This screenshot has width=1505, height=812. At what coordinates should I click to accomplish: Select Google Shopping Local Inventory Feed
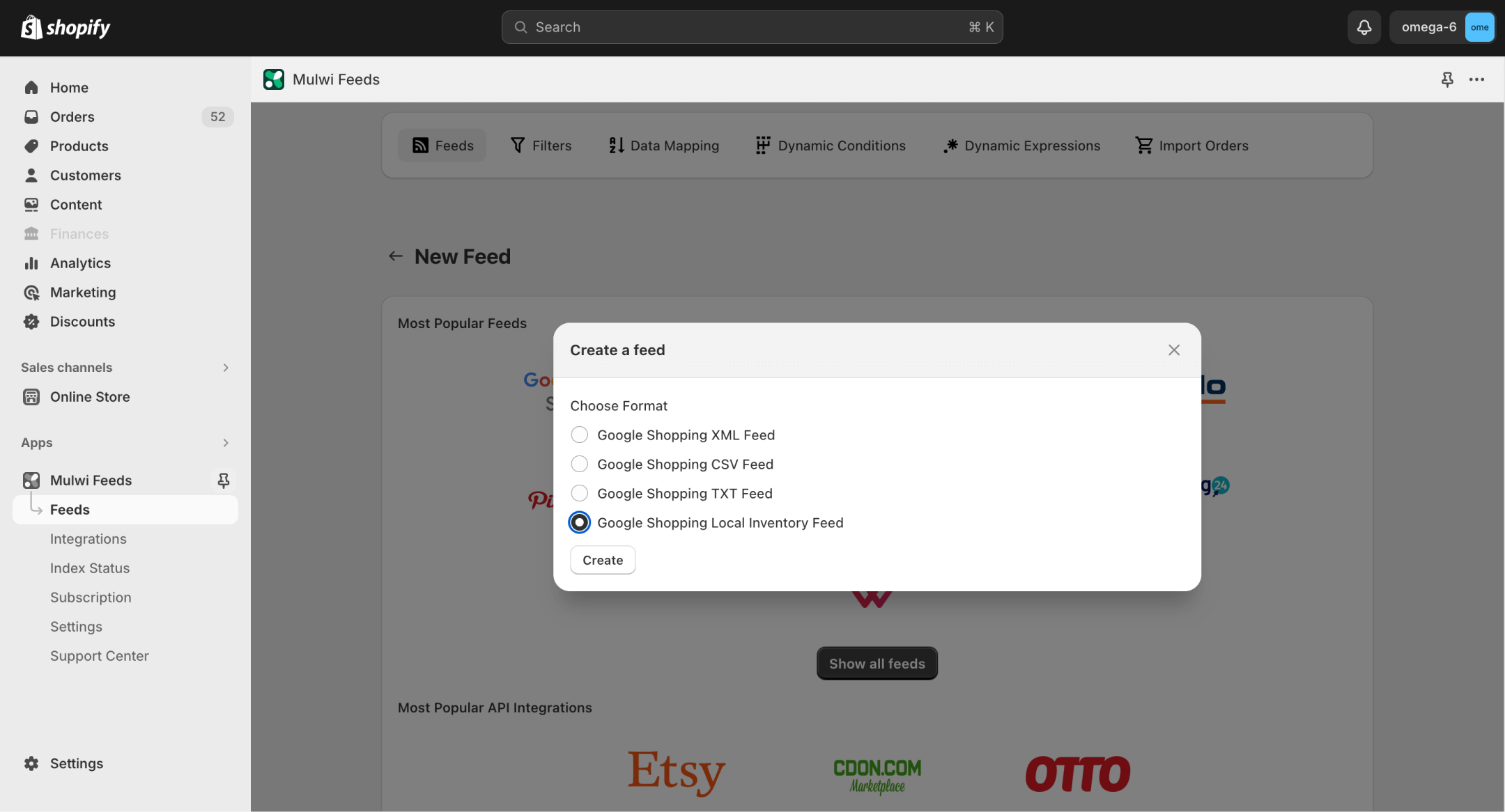click(x=579, y=523)
